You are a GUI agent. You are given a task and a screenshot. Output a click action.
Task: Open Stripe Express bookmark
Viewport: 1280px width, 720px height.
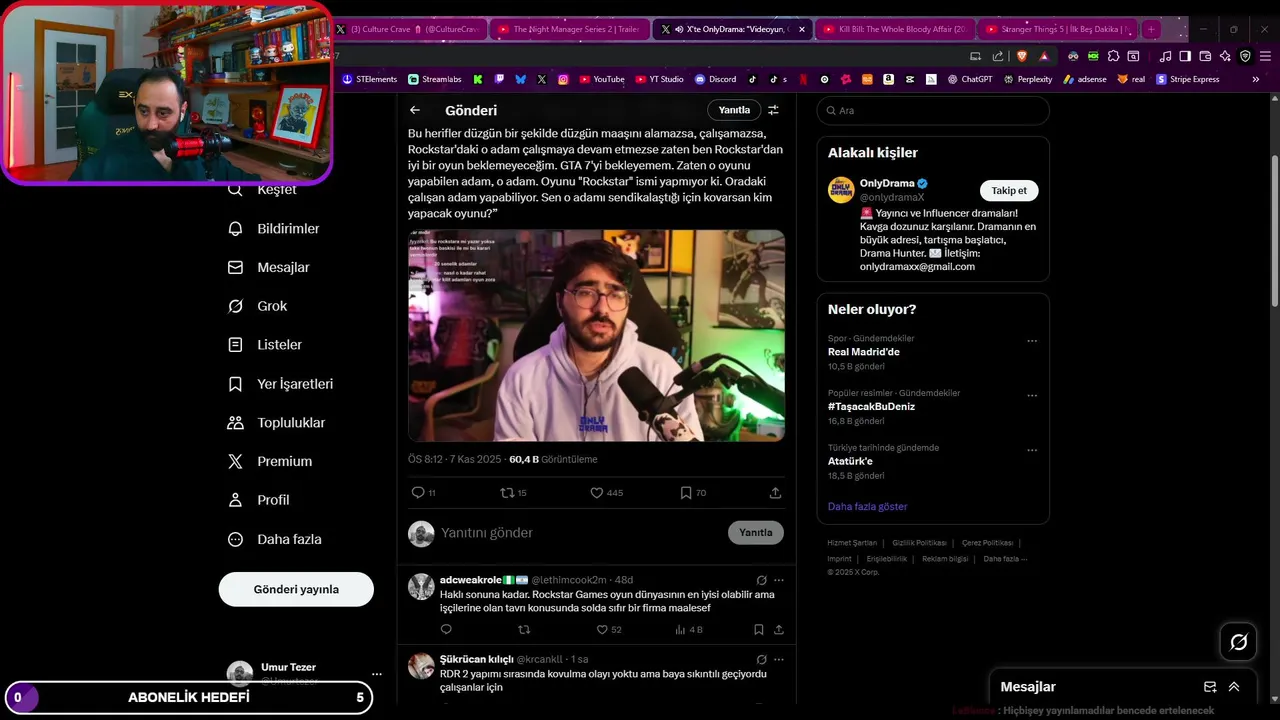[1189, 79]
